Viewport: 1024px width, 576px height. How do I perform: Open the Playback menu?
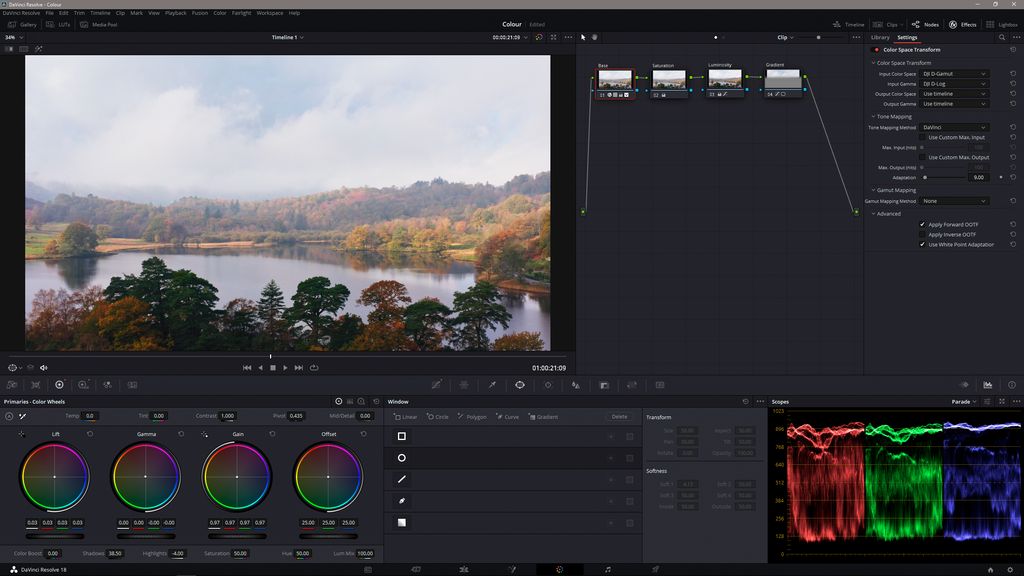point(176,13)
